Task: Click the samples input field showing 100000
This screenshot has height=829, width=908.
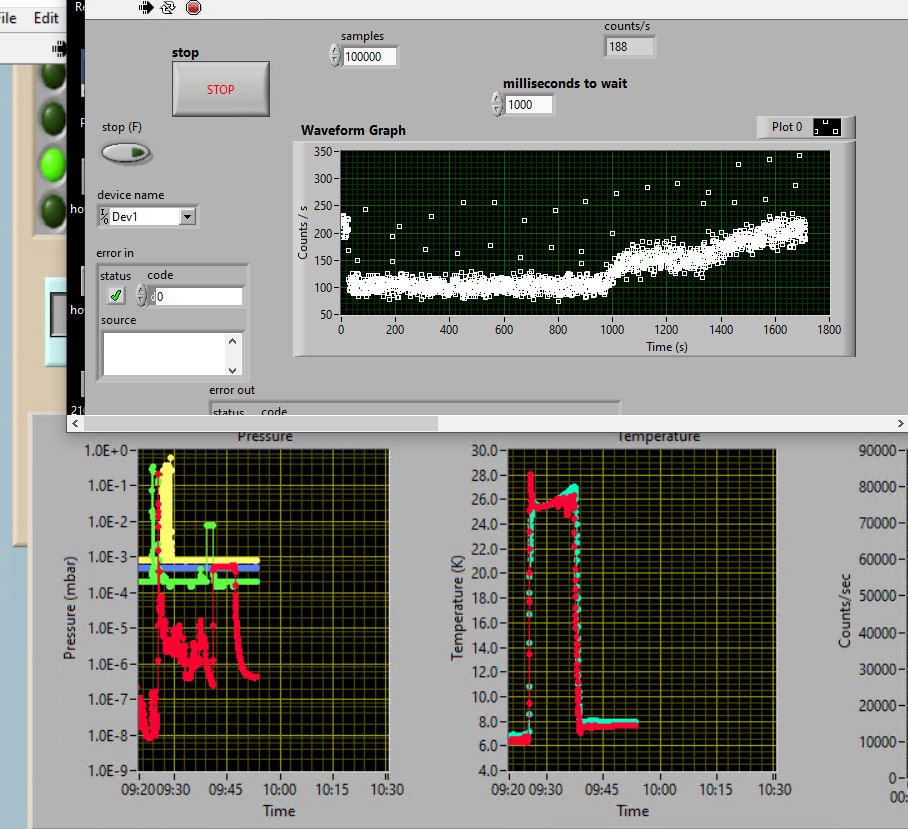Action: (369, 57)
